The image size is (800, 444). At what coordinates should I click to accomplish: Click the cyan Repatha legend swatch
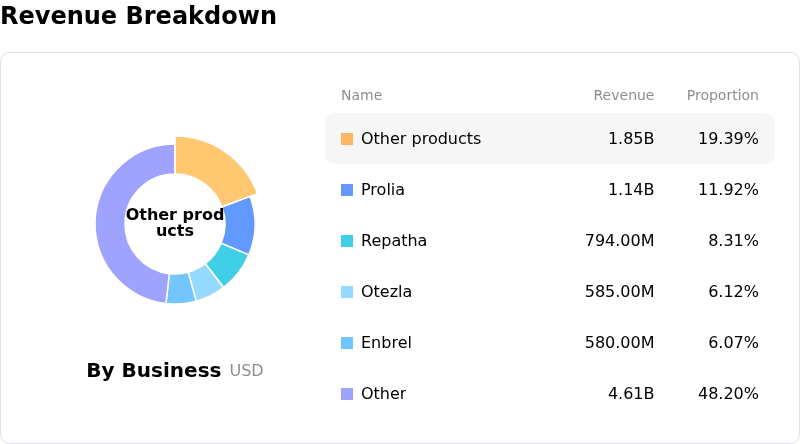pos(347,241)
